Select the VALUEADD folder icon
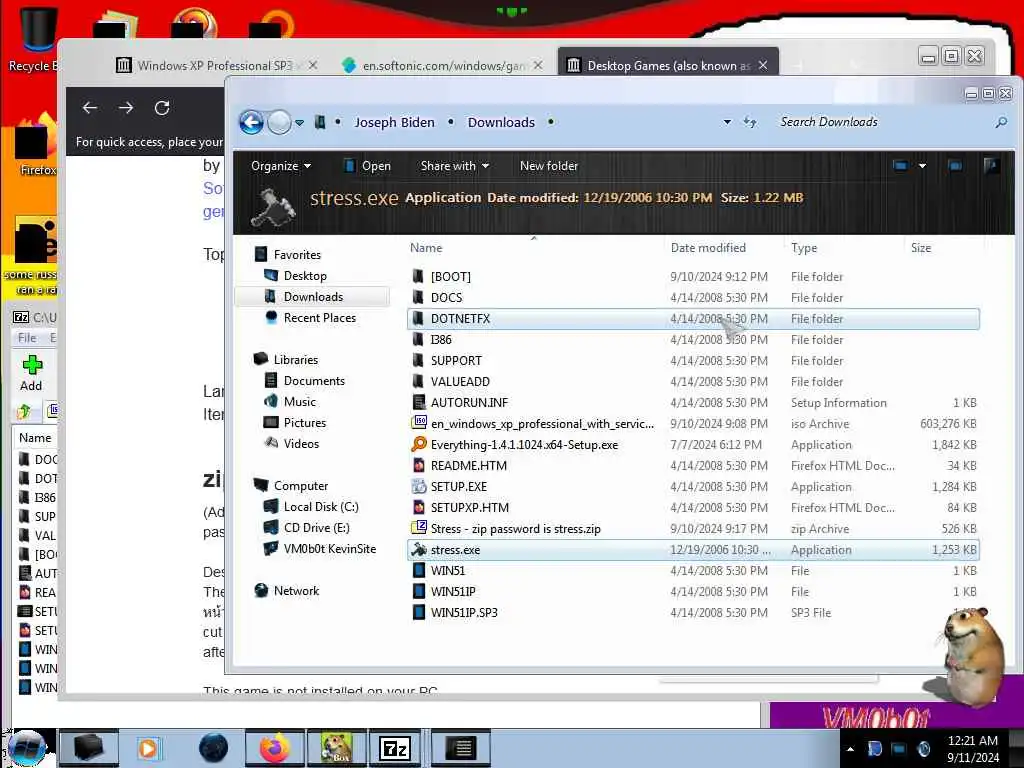 click(418, 381)
